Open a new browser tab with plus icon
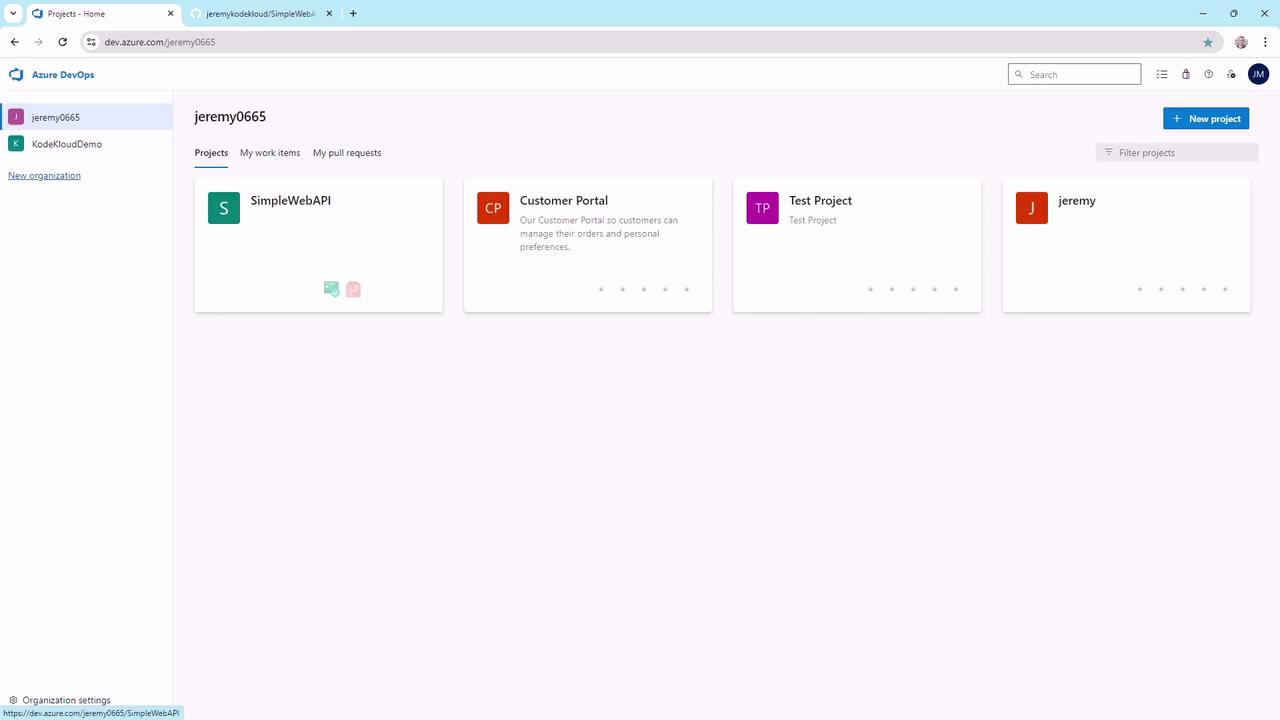 point(353,14)
